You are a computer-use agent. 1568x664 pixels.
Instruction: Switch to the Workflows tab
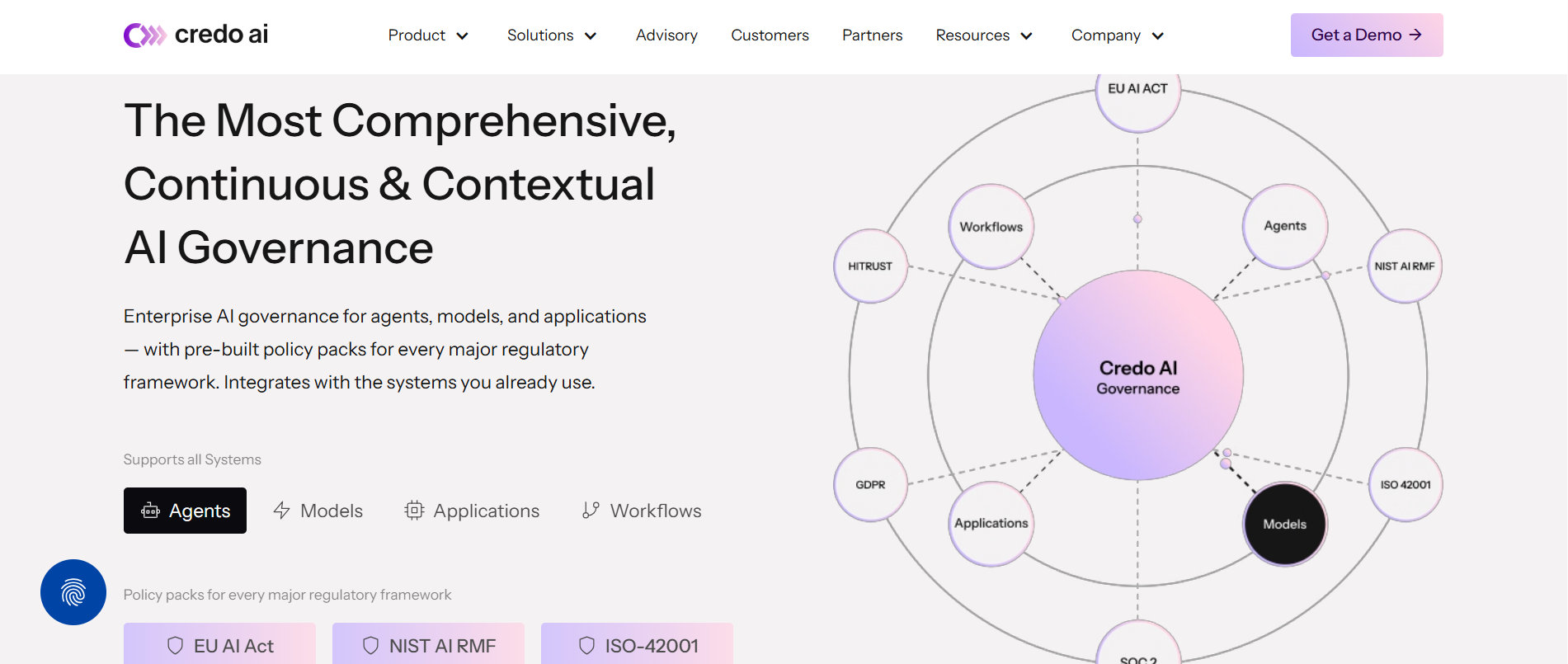642,511
